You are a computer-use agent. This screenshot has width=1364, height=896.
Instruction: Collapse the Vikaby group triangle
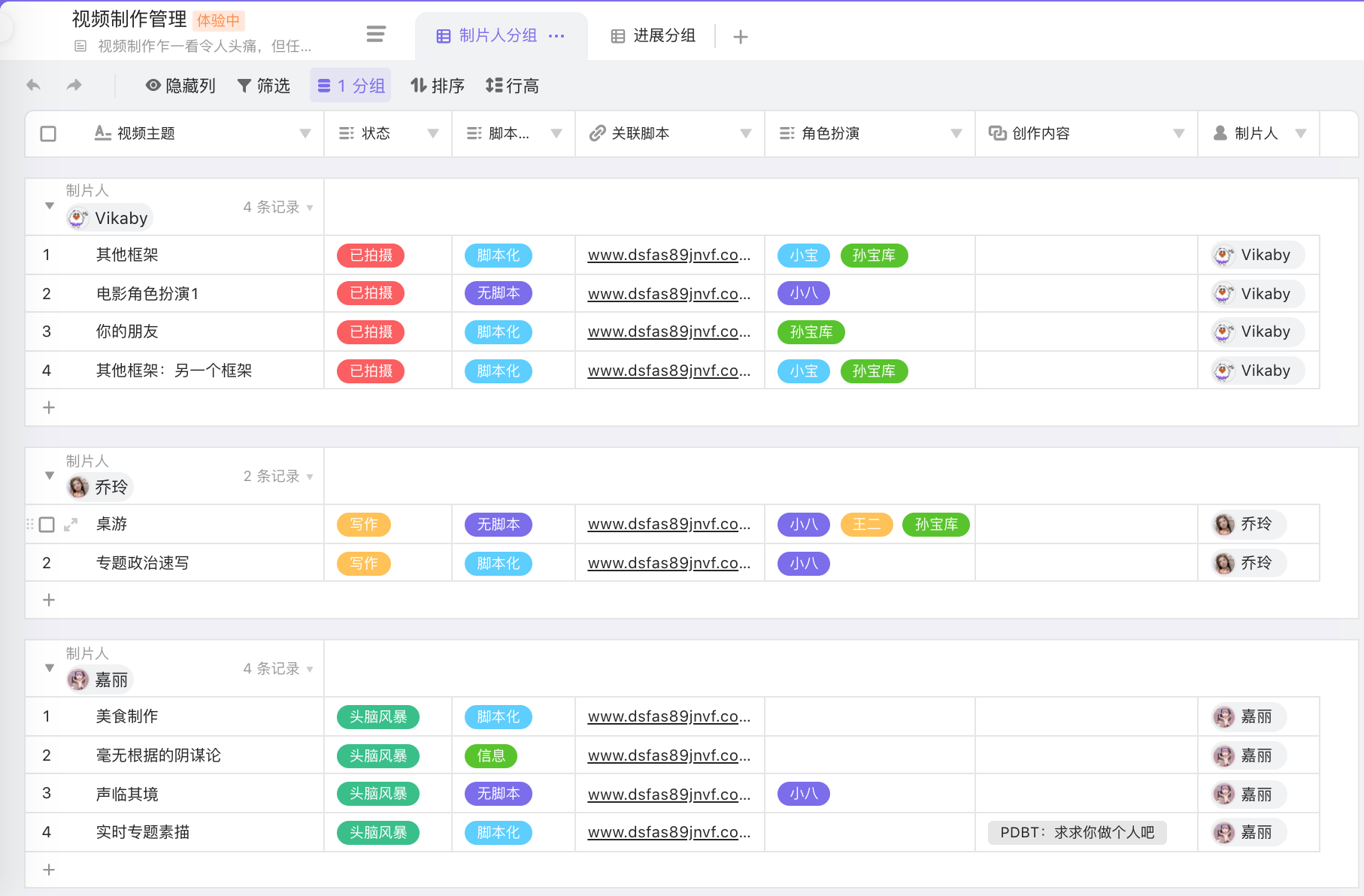pos(49,206)
